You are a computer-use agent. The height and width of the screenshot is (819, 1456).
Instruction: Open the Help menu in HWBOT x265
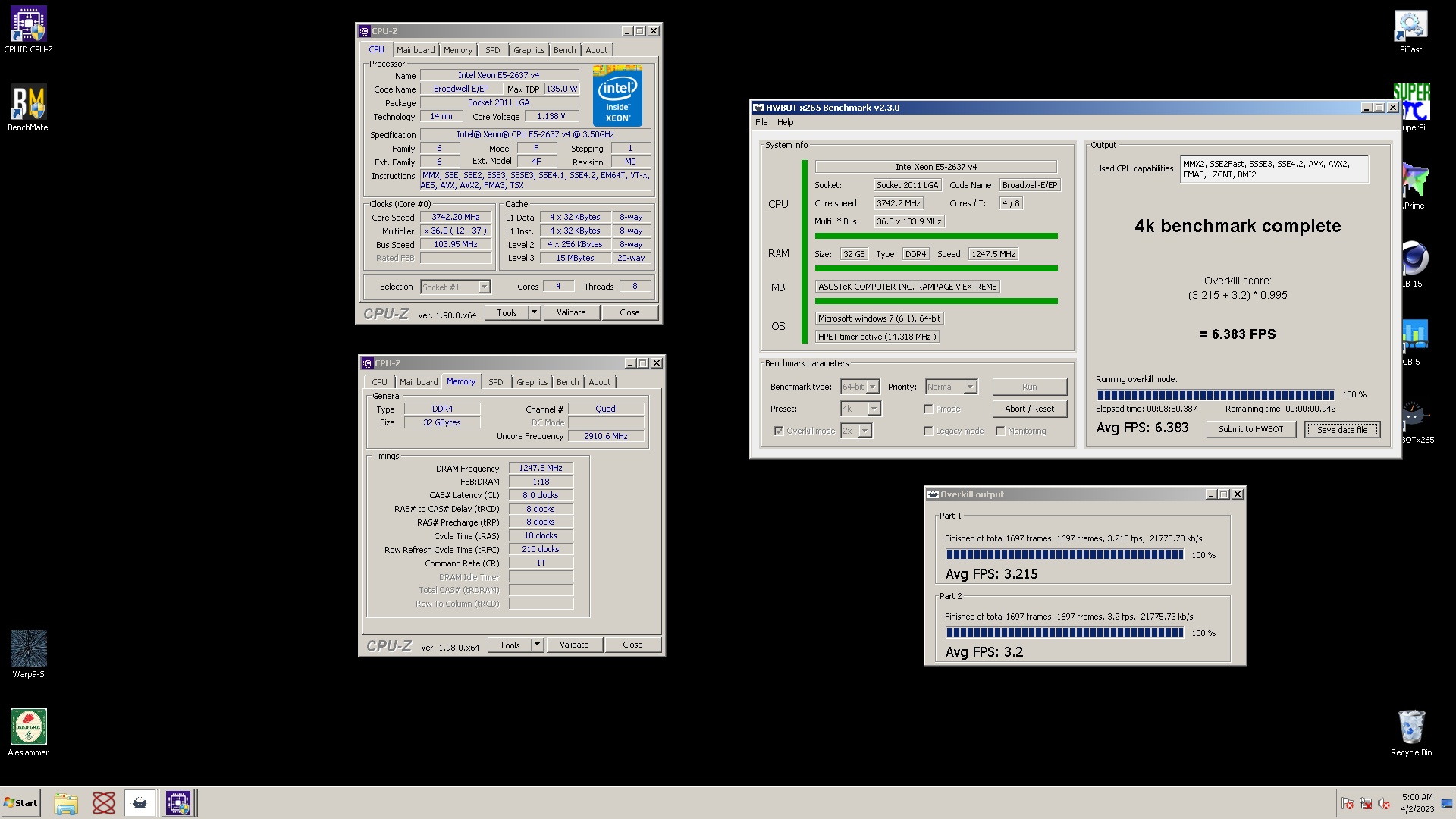[785, 122]
